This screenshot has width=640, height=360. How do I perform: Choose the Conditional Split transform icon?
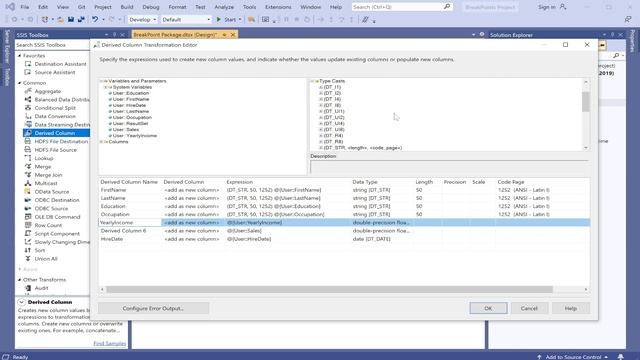pos(28,108)
